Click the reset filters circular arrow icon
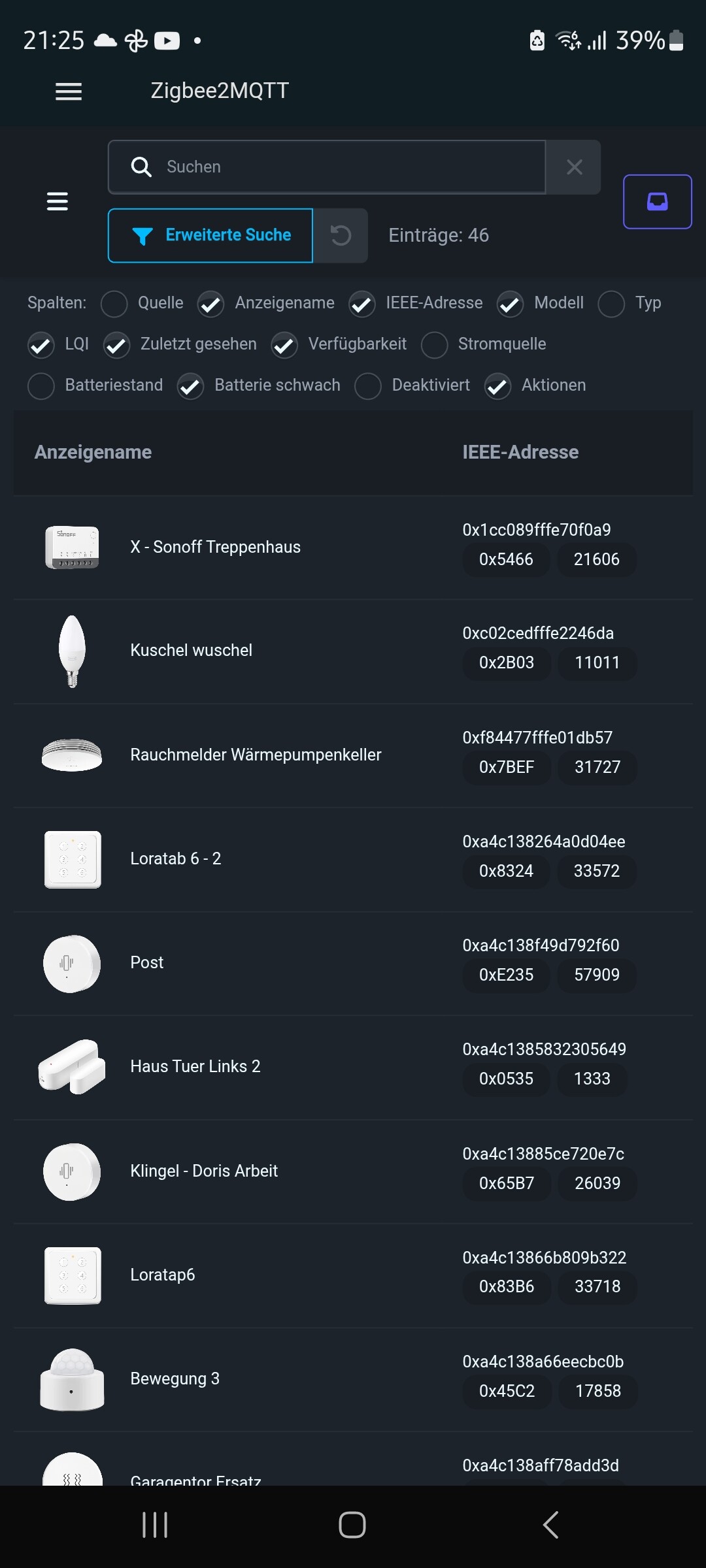Screen dimensions: 706x1568 (x=341, y=235)
